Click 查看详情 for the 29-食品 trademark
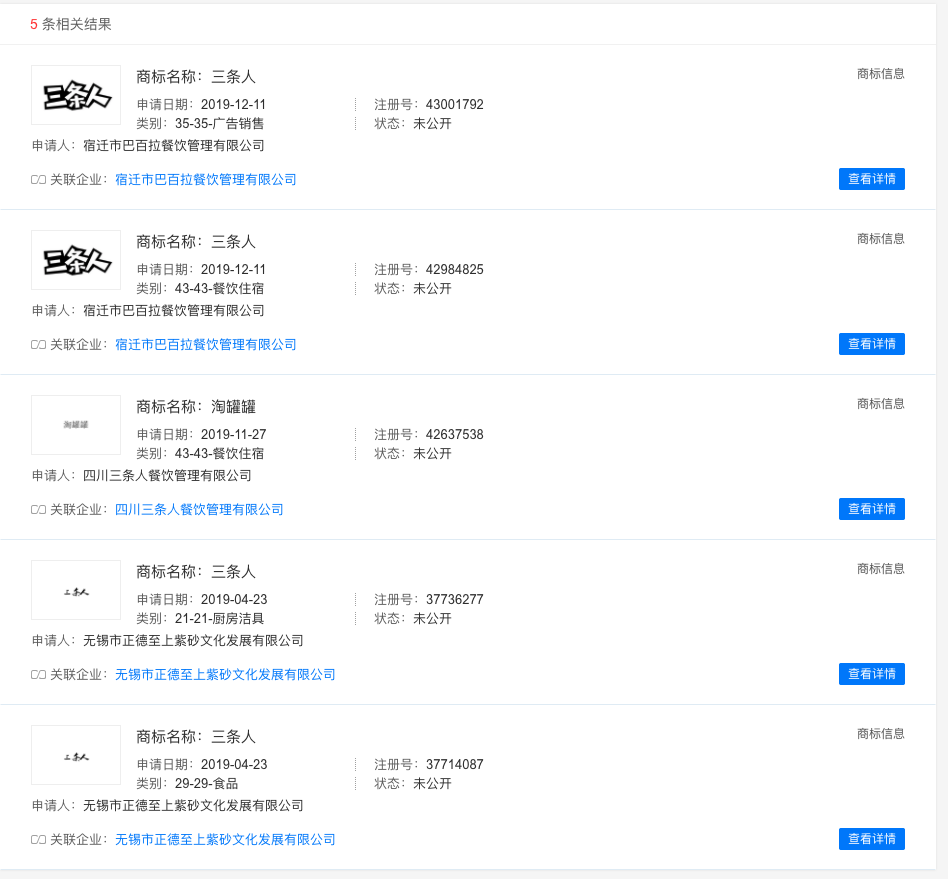 871,839
